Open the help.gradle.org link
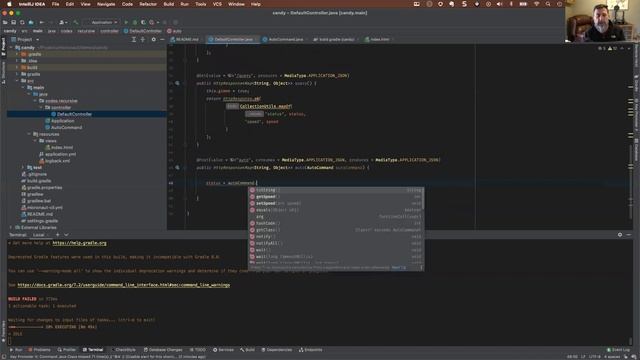640x360 pixels. click(79, 243)
